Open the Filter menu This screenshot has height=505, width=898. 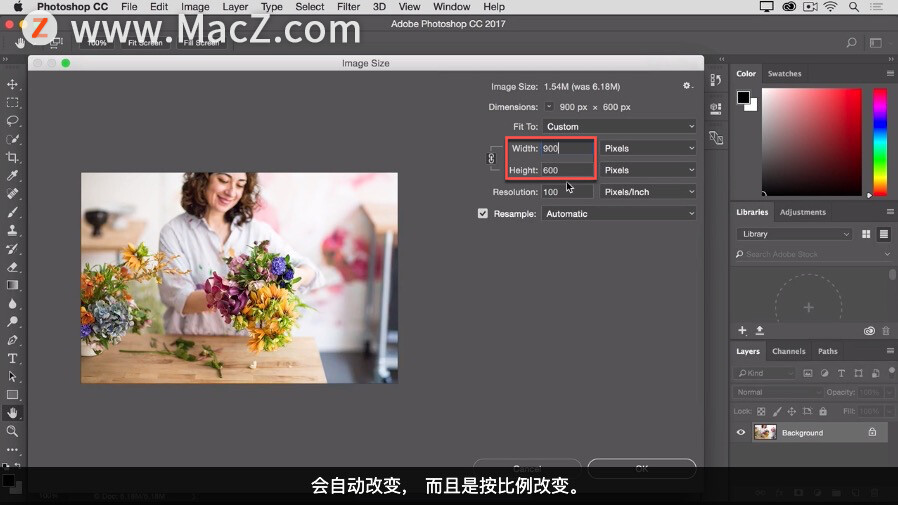tap(348, 7)
